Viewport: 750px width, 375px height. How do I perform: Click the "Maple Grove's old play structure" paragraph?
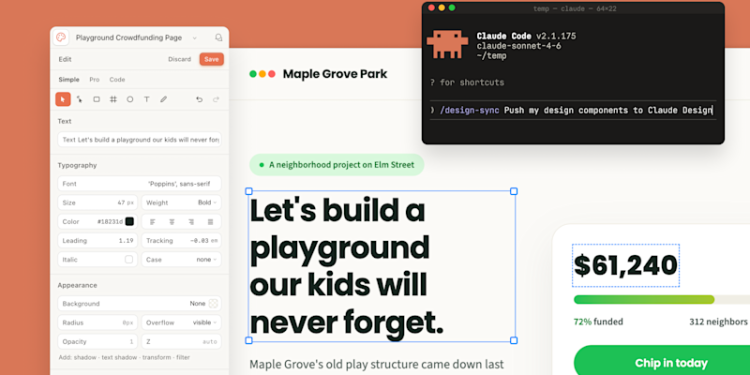(x=376, y=364)
